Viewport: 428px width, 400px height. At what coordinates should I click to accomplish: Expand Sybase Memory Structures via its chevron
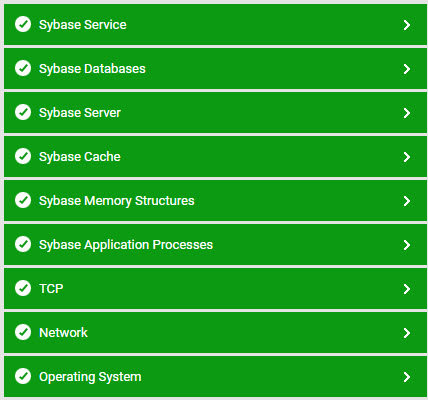pos(407,201)
